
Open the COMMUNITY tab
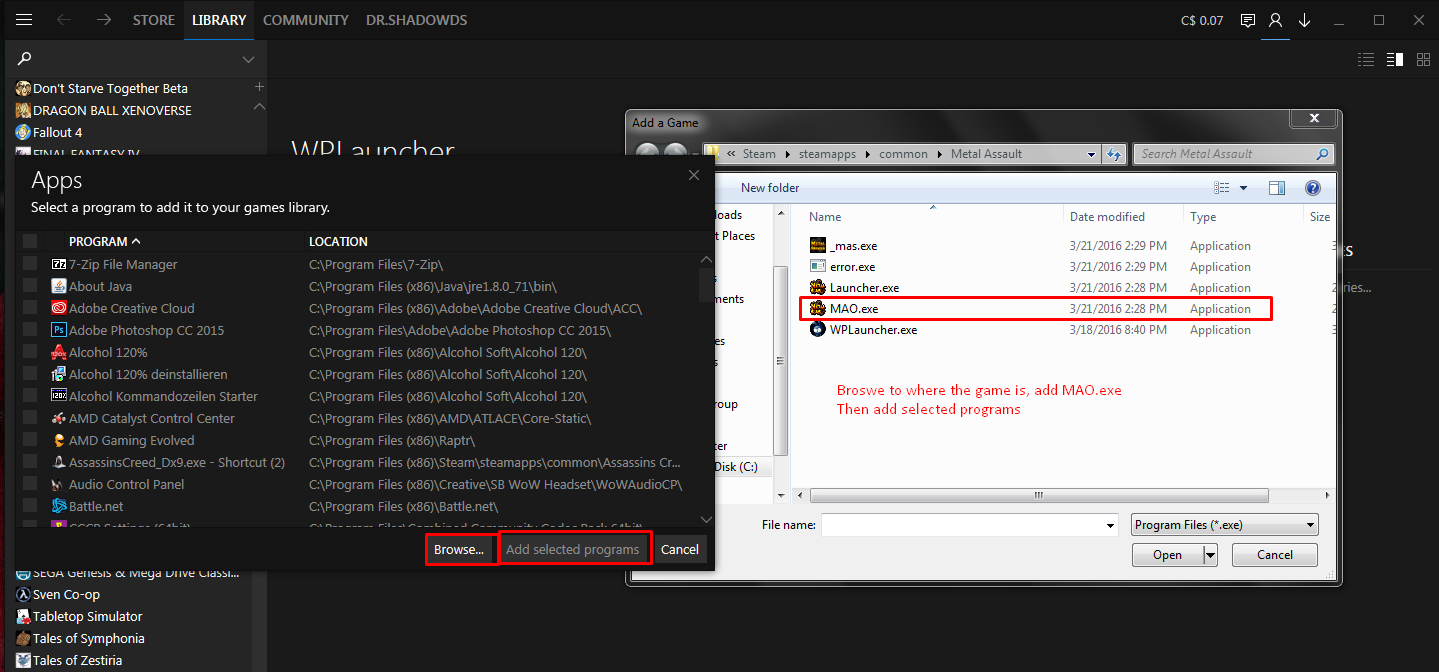pyautogui.click(x=305, y=20)
